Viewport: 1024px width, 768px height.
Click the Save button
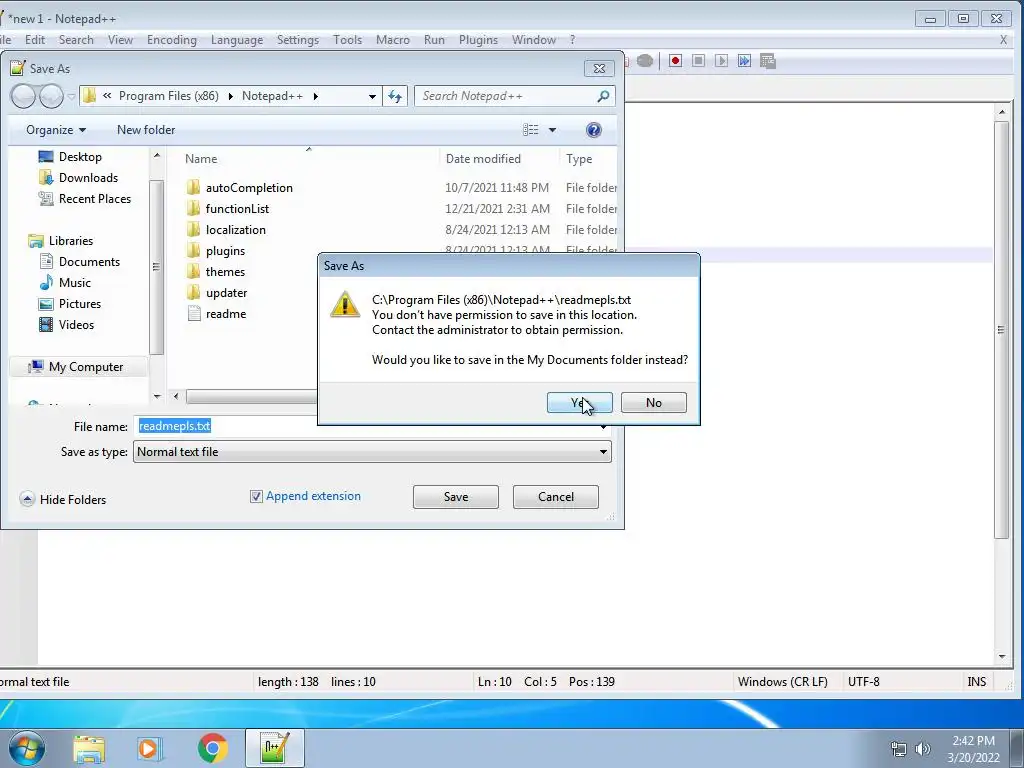pos(456,497)
